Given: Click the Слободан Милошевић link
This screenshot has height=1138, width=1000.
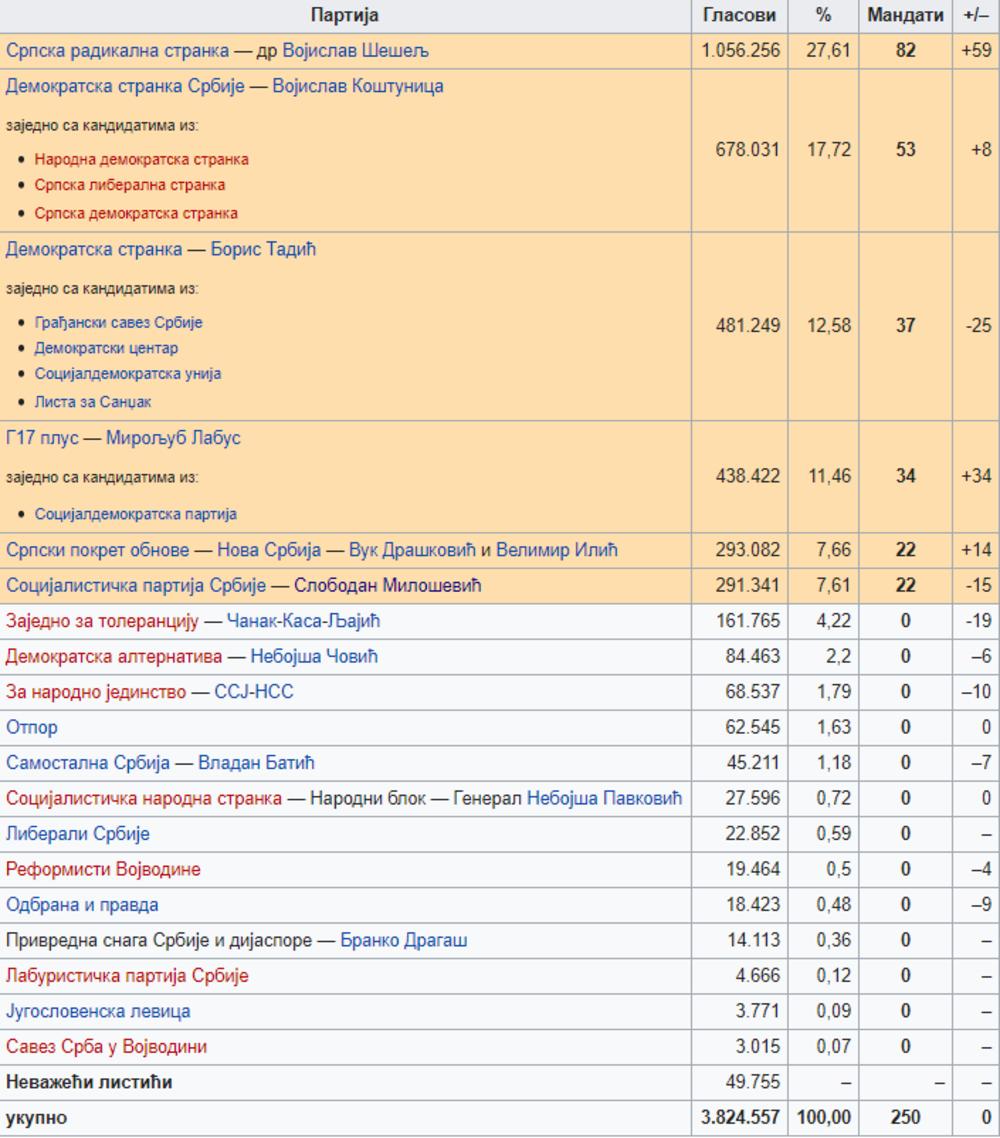Looking at the screenshot, I should tap(387, 585).
